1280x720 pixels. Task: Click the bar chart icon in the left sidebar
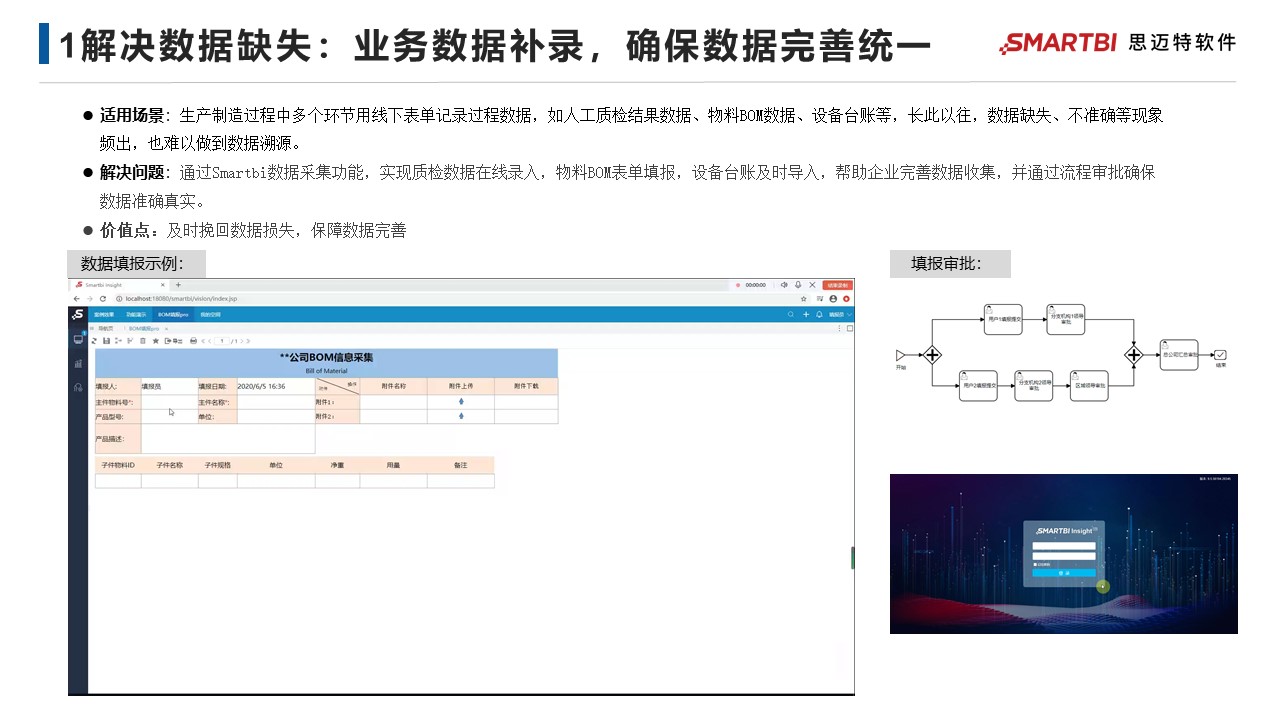pos(78,364)
